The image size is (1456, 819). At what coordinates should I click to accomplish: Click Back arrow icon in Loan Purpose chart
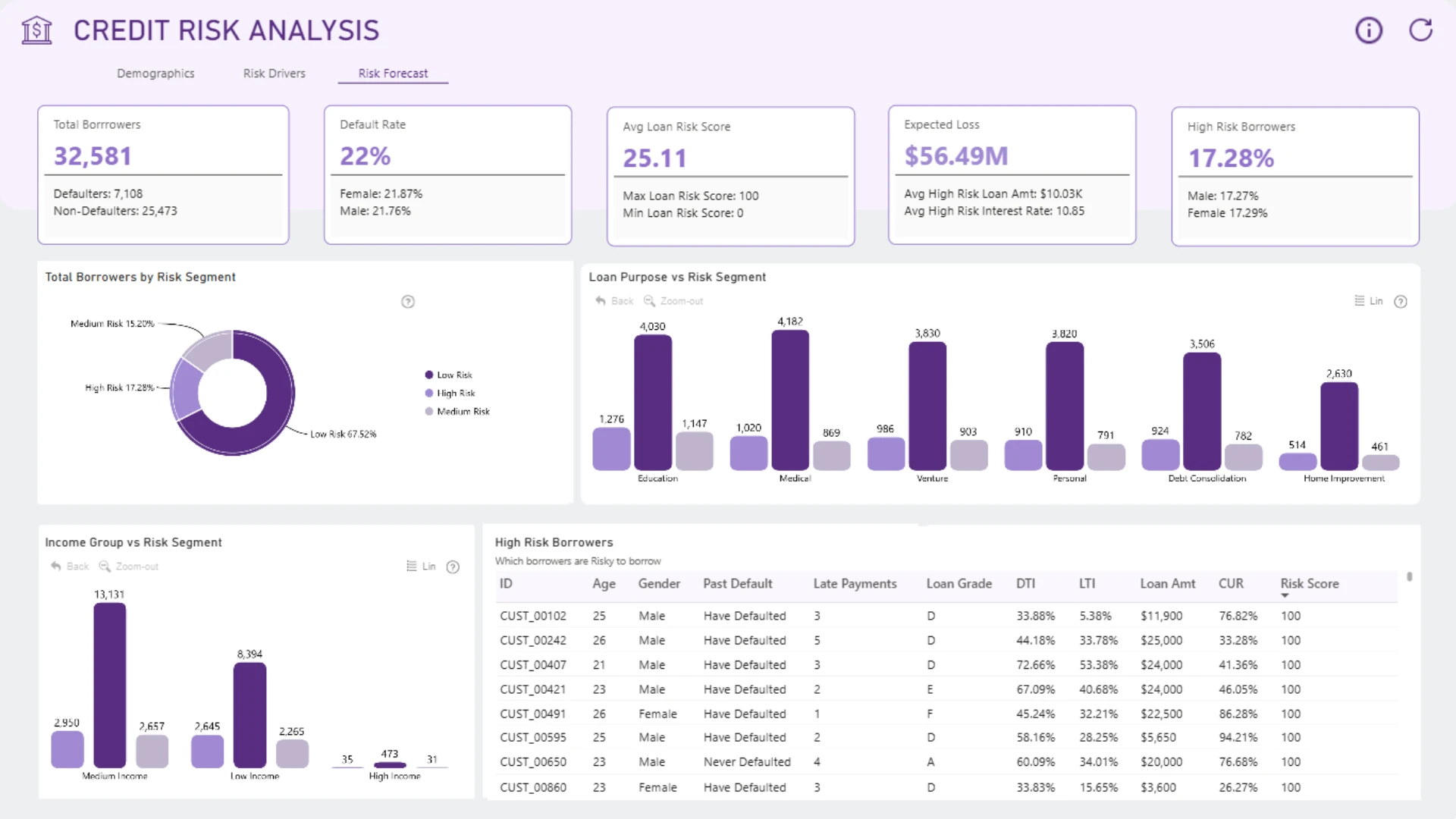point(601,301)
